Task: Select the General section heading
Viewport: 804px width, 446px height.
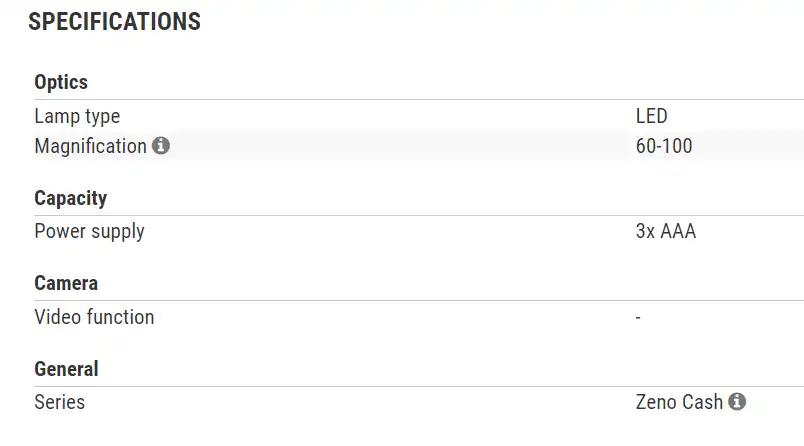Action: click(66, 369)
